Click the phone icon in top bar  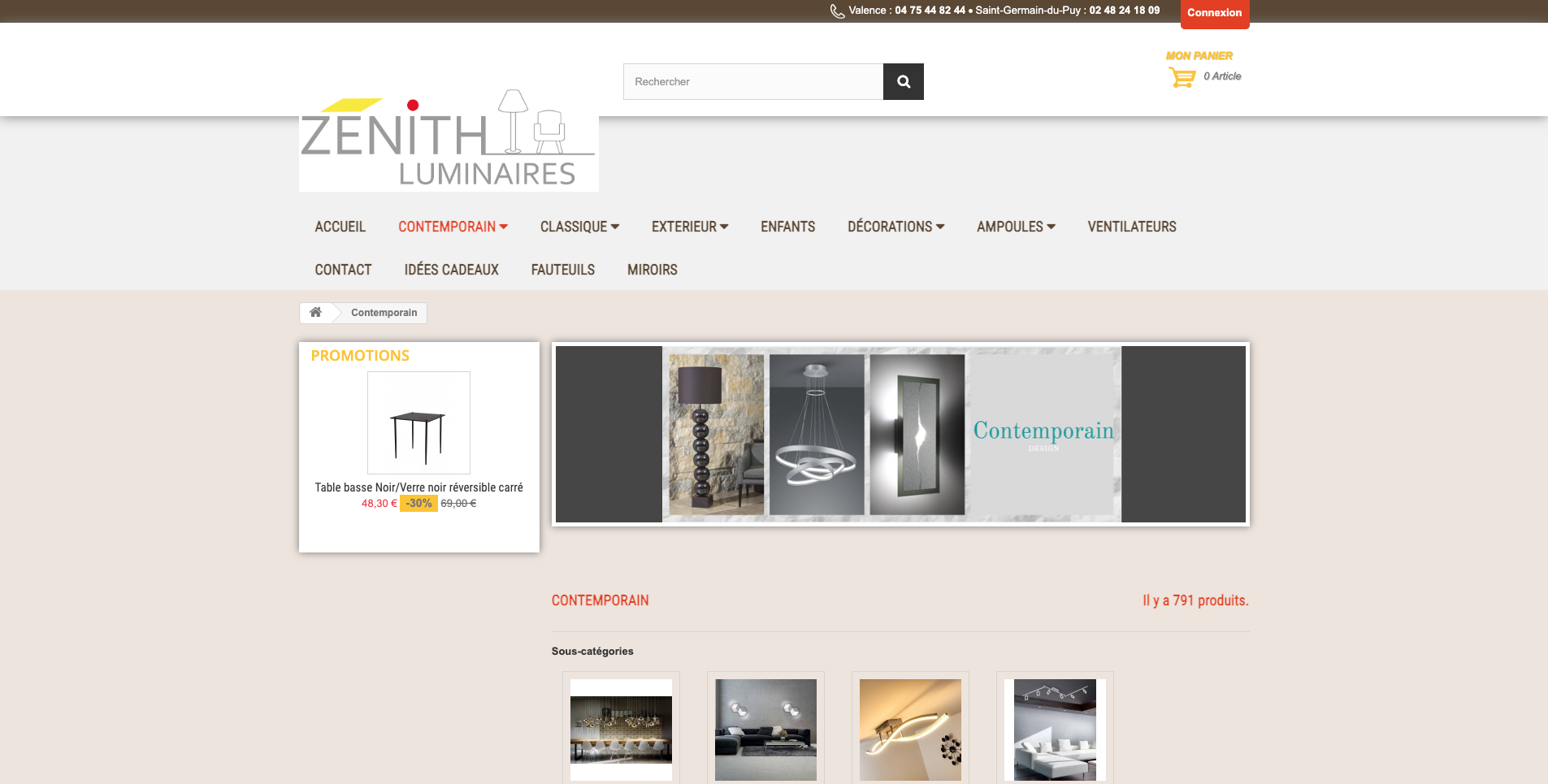[x=837, y=11]
